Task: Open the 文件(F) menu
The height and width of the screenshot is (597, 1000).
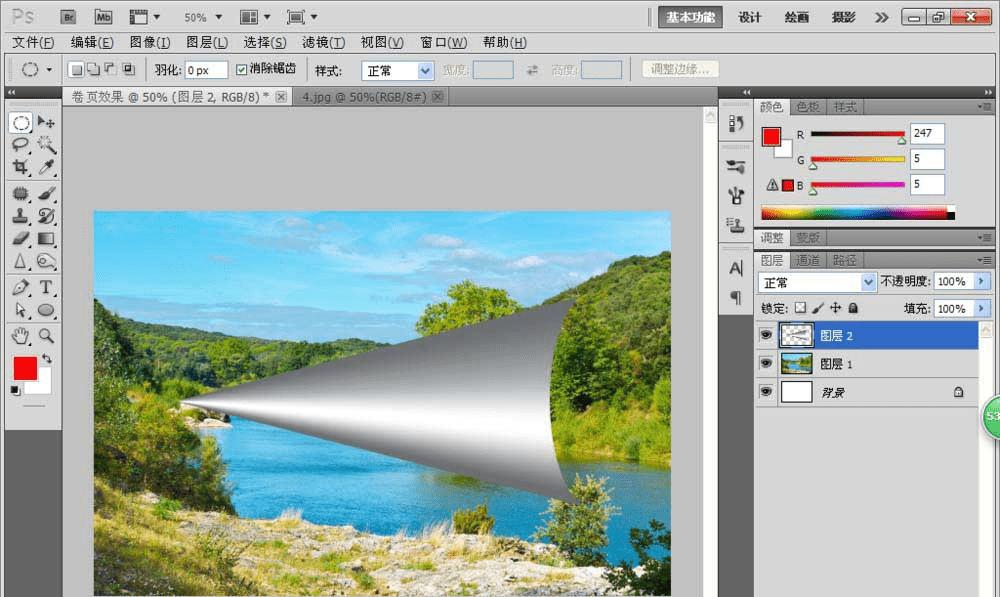Action: (33, 43)
